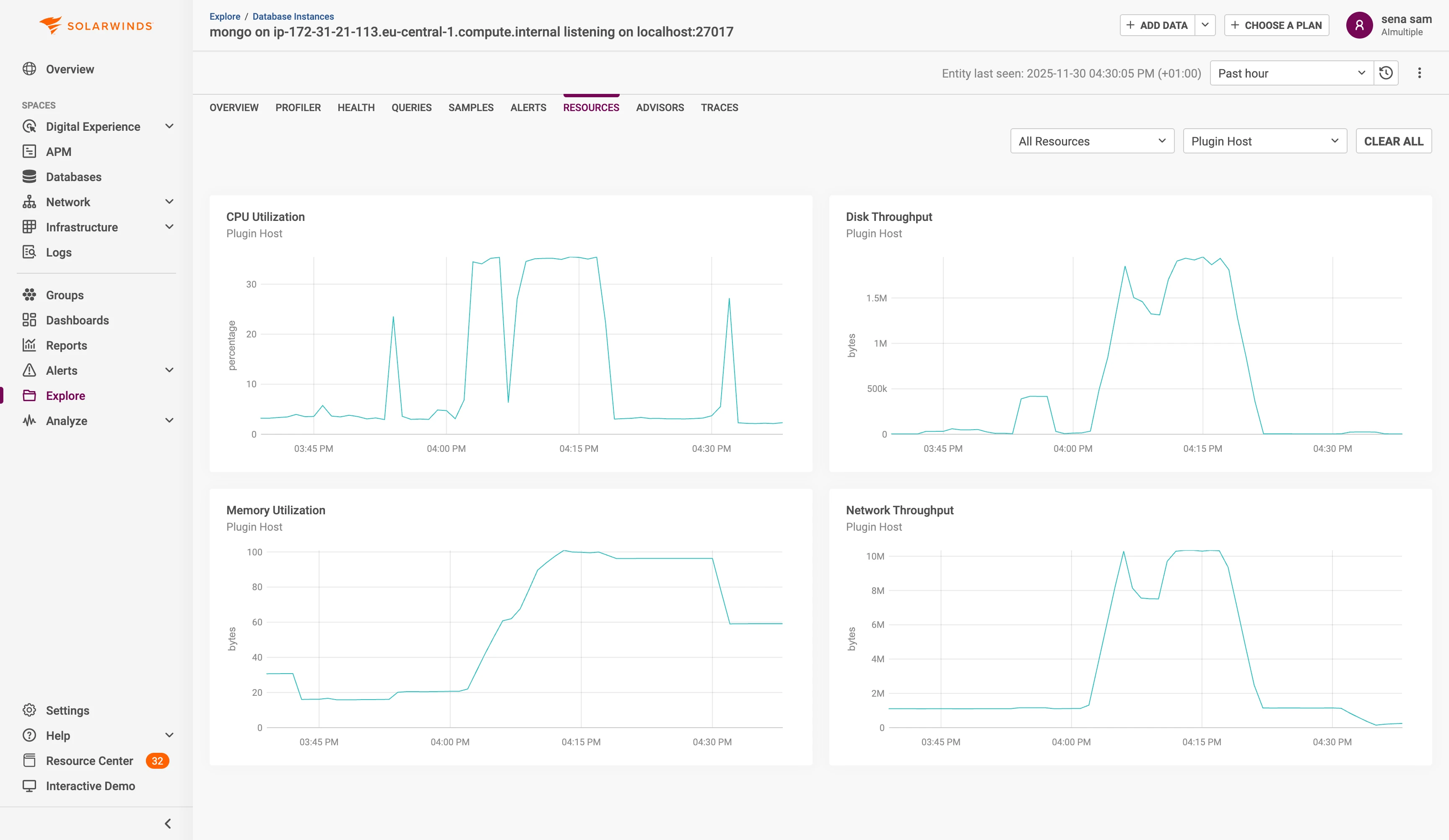The width and height of the screenshot is (1449, 840).
Task: Expand the Network menu chevron
Action: (x=170, y=202)
